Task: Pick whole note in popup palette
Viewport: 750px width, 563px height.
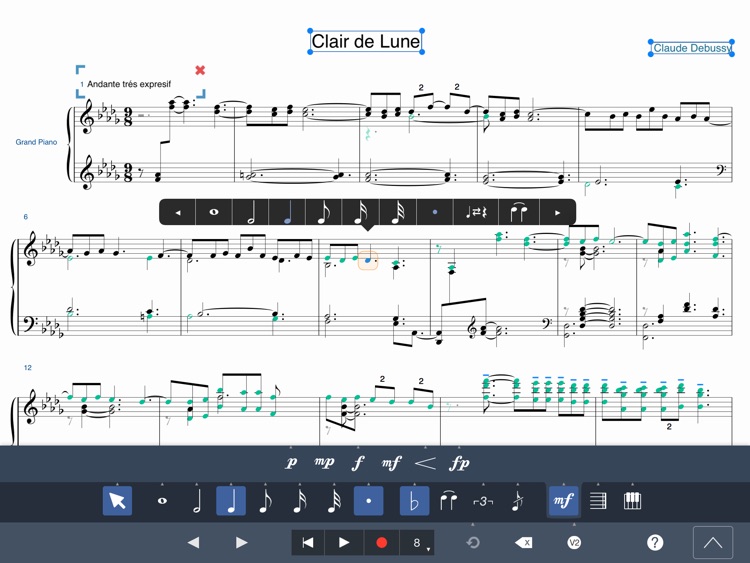Action: coord(214,212)
